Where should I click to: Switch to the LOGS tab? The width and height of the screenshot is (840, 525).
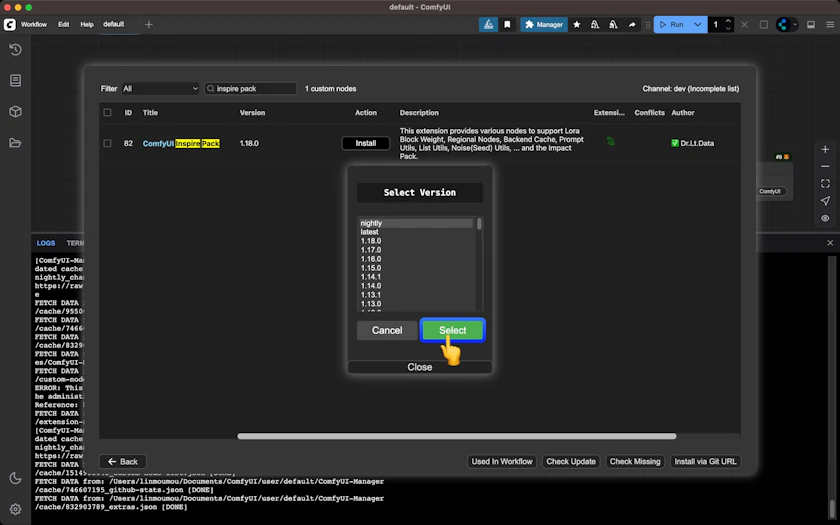point(46,243)
